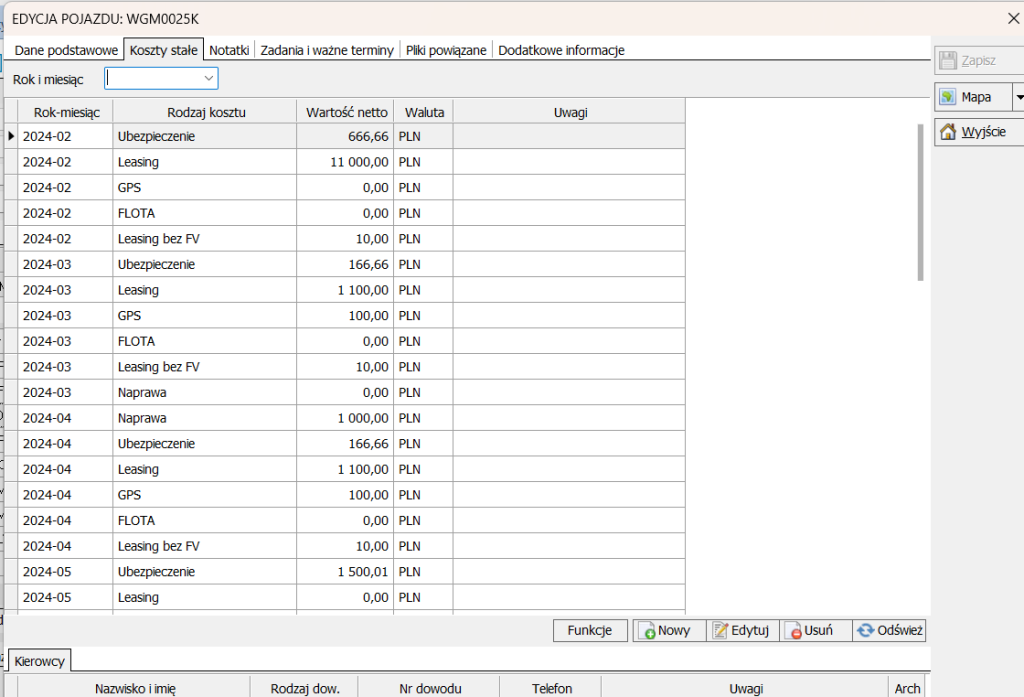Close the Edycja pojazdu window
This screenshot has height=697, width=1024.
1011,16
